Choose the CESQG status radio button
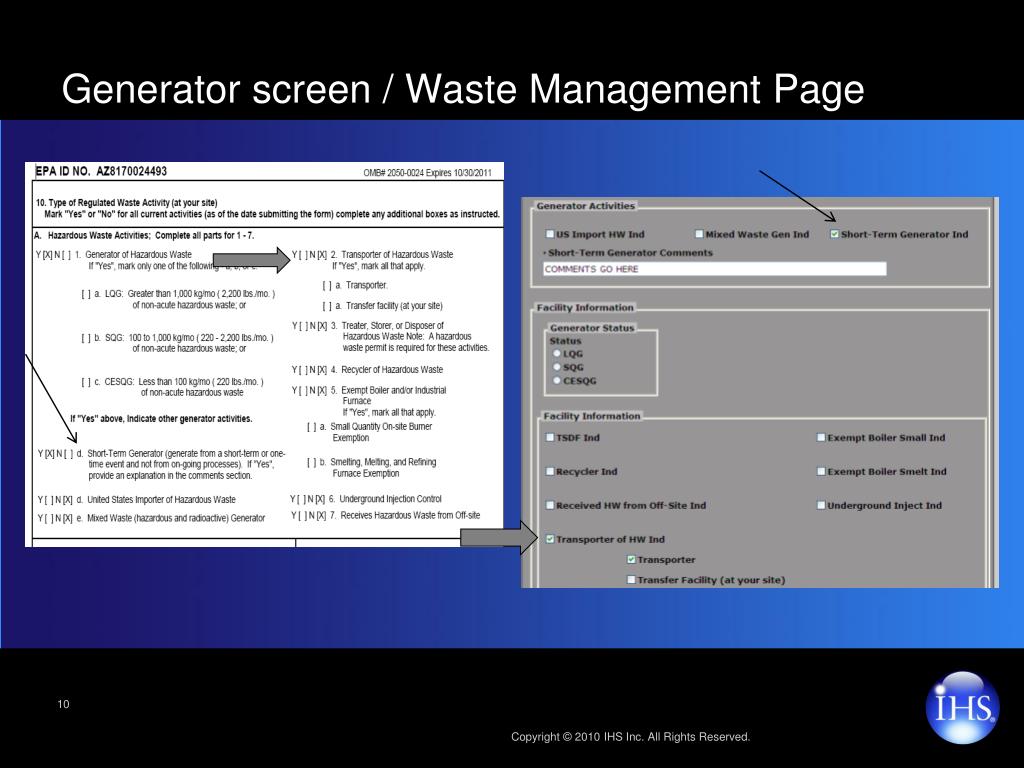Screen dimensions: 1024x768 pos(557,381)
